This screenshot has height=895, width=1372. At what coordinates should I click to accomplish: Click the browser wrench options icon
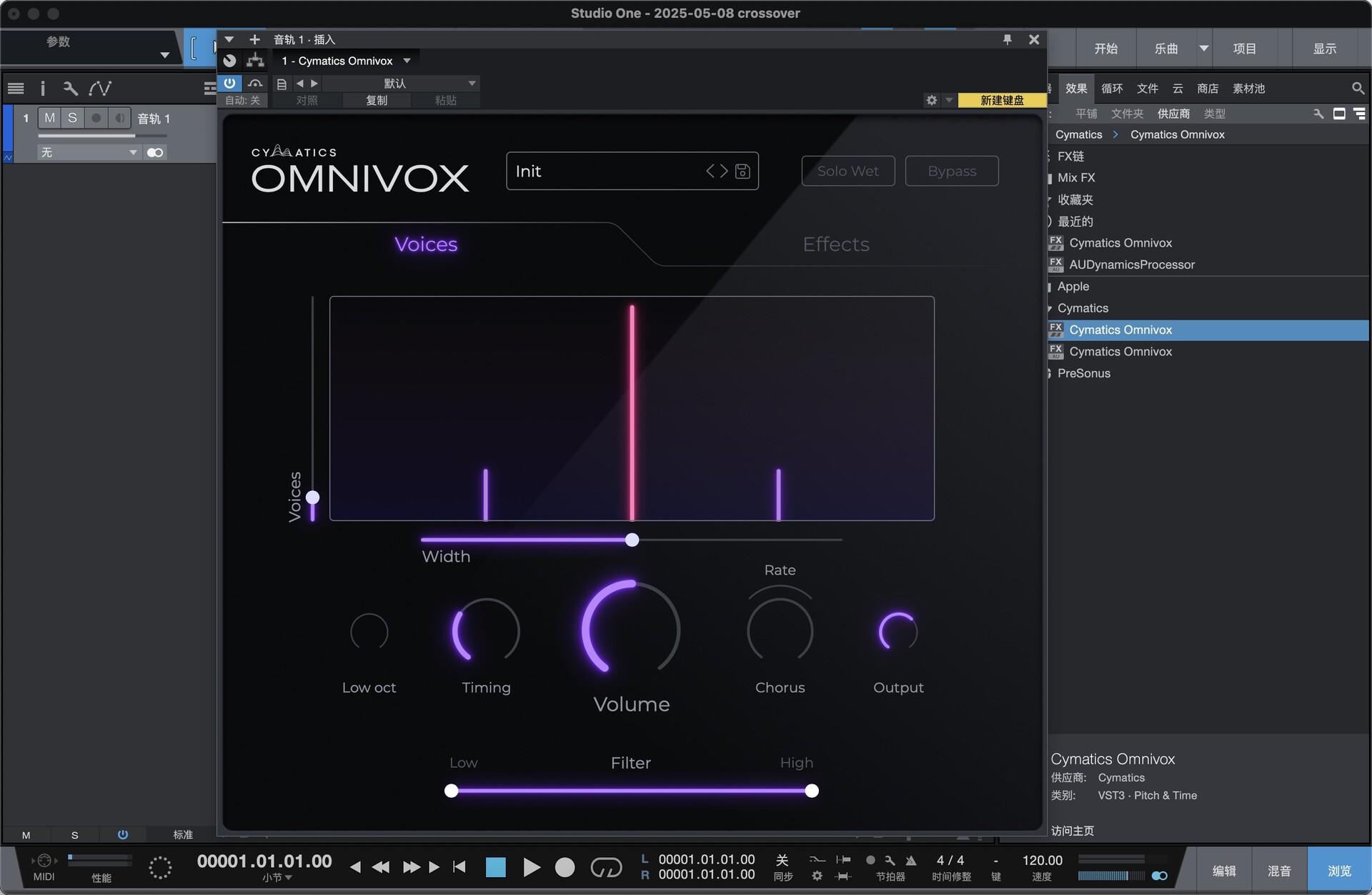[x=1318, y=114]
